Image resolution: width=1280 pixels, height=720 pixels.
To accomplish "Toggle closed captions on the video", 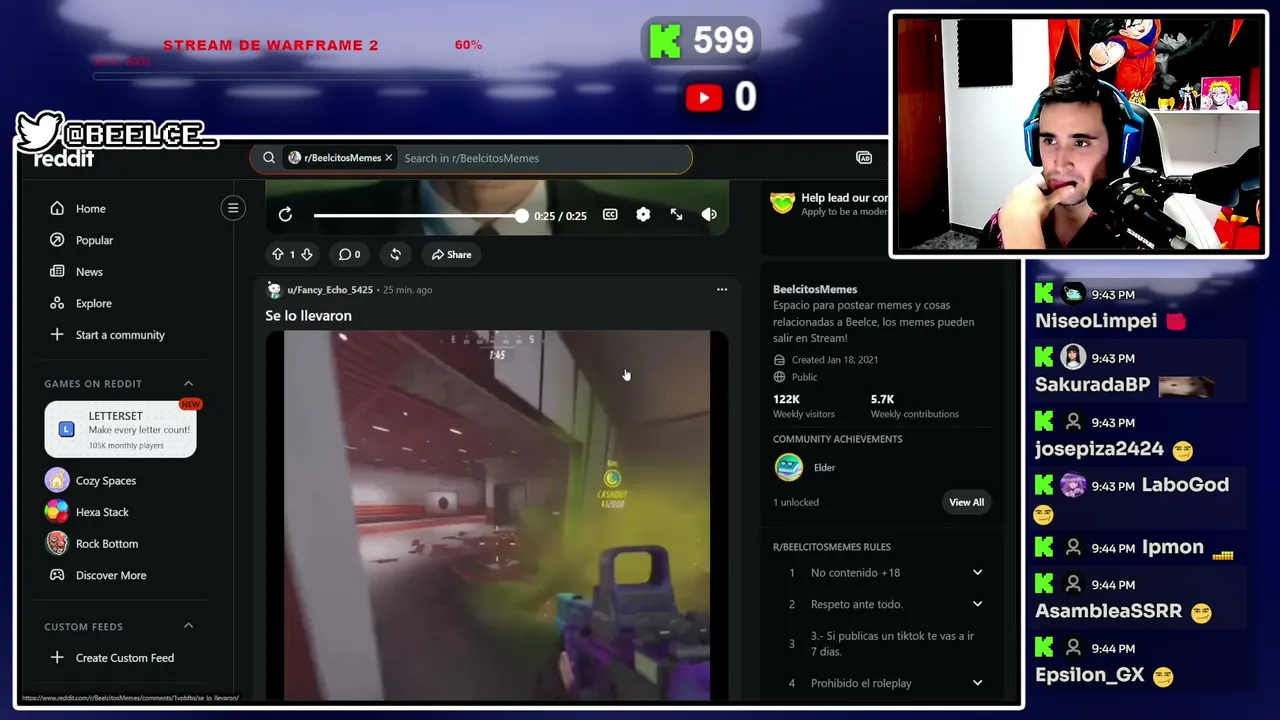I will tap(610, 215).
